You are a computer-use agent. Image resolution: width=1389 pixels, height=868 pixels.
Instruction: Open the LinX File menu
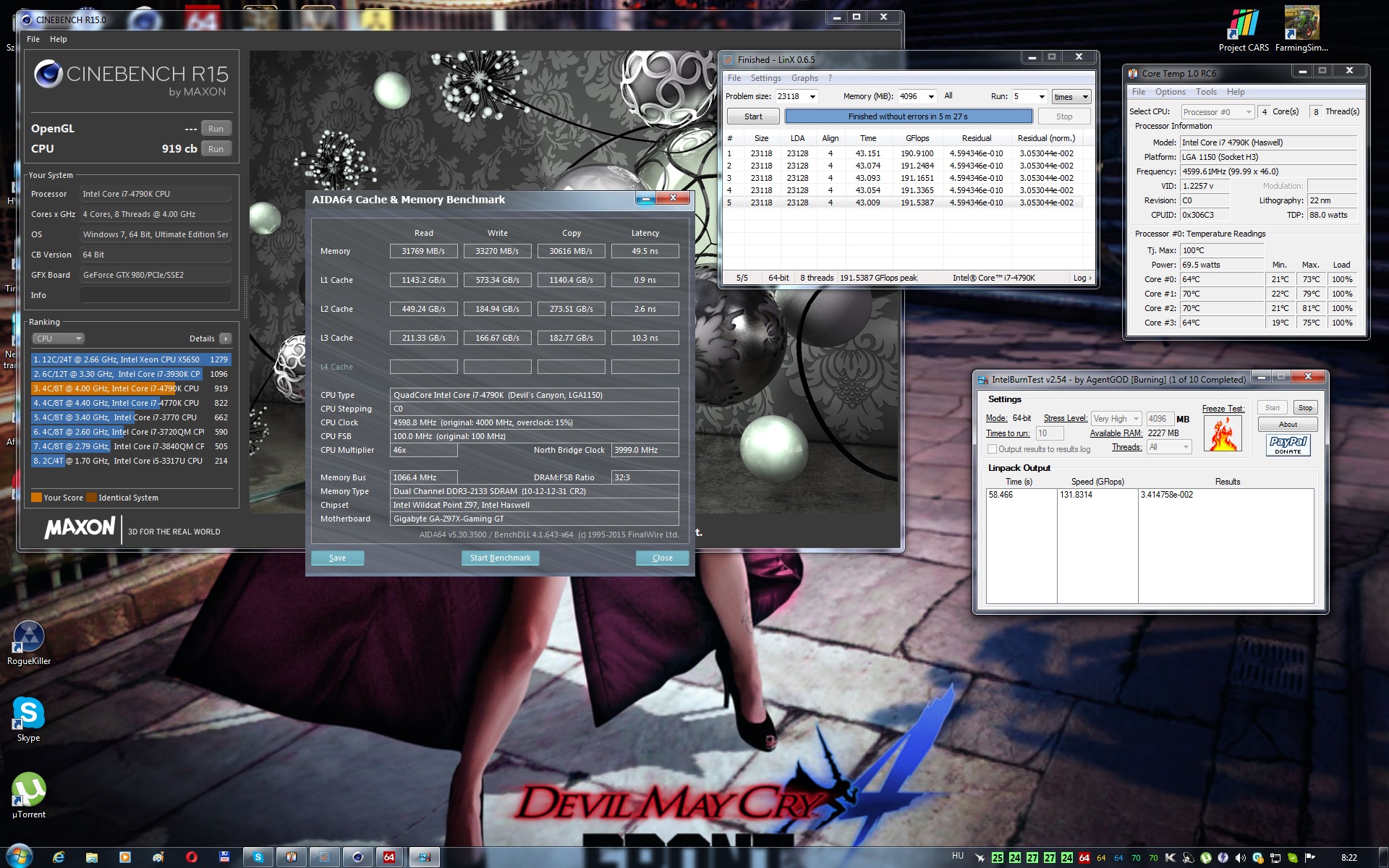tap(734, 78)
